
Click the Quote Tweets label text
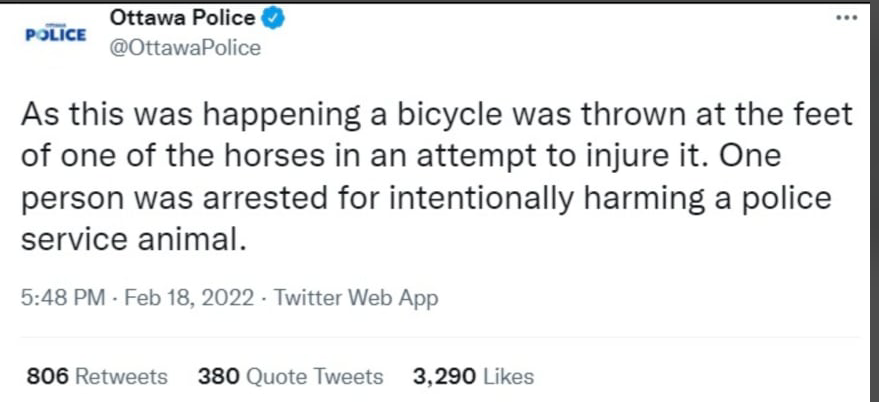314,376
